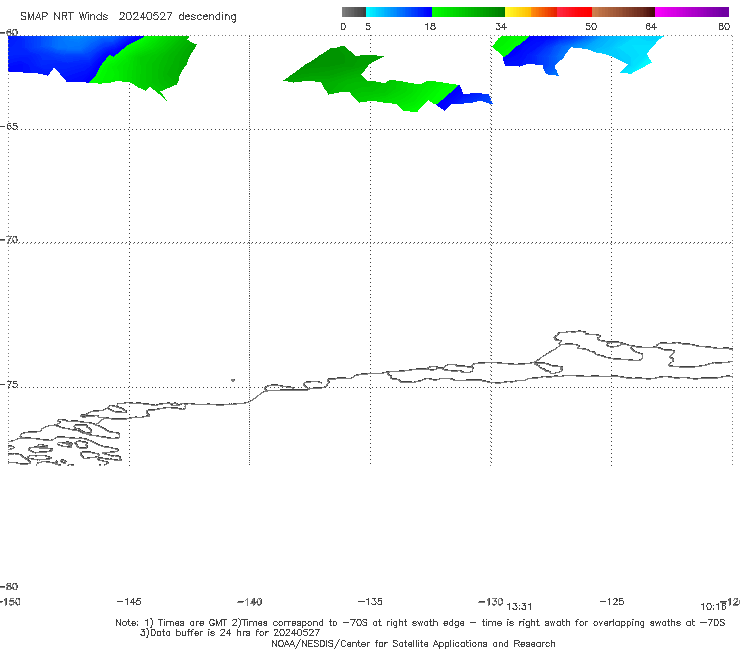Click the latitude label '-70'
The image size is (740, 650).
(x=9, y=240)
